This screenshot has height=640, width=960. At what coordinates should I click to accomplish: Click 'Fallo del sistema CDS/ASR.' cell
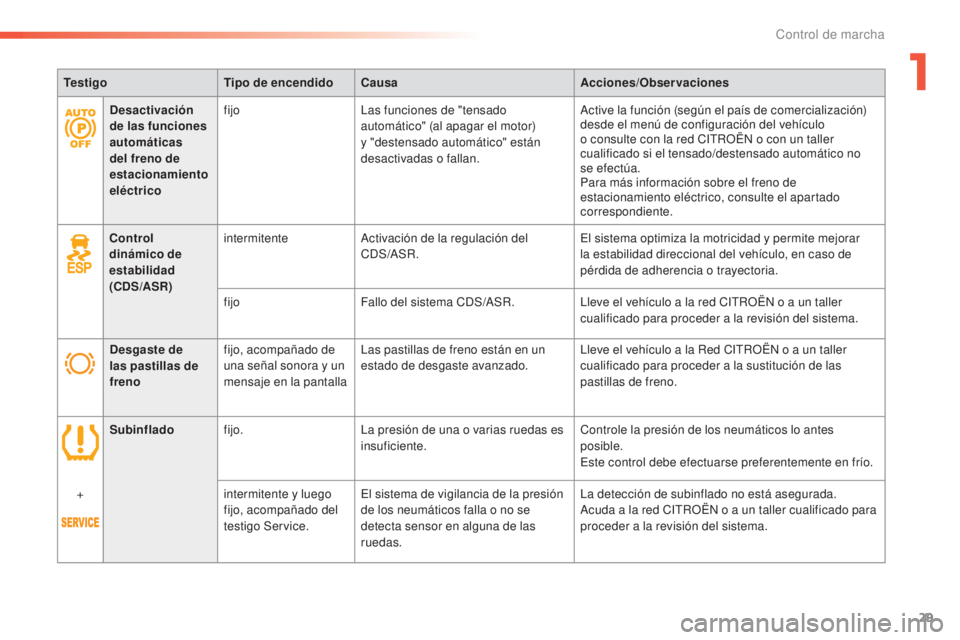(438, 302)
